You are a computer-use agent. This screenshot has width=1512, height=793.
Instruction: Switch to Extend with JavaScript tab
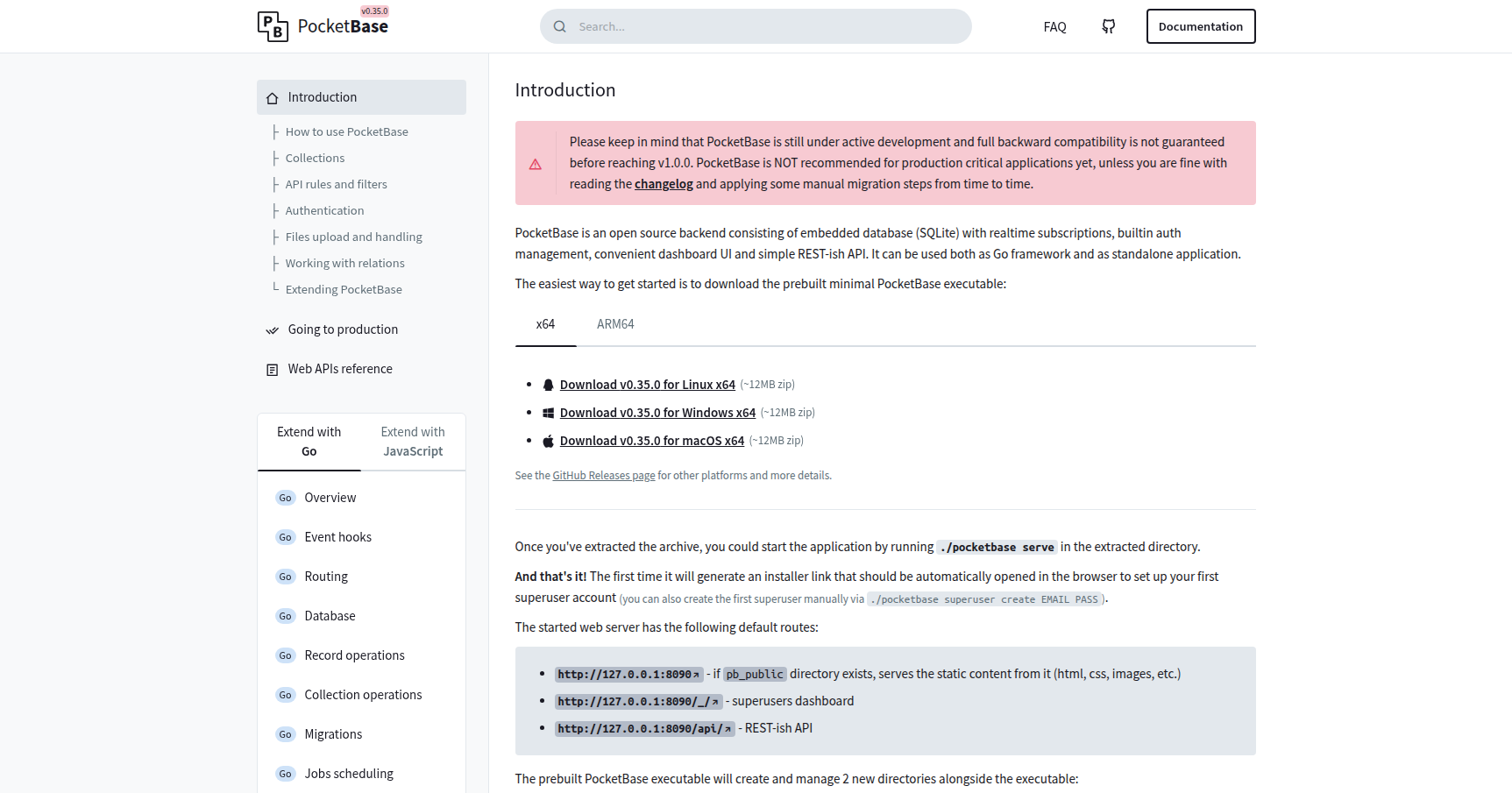pyautogui.click(x=413, y=442)
